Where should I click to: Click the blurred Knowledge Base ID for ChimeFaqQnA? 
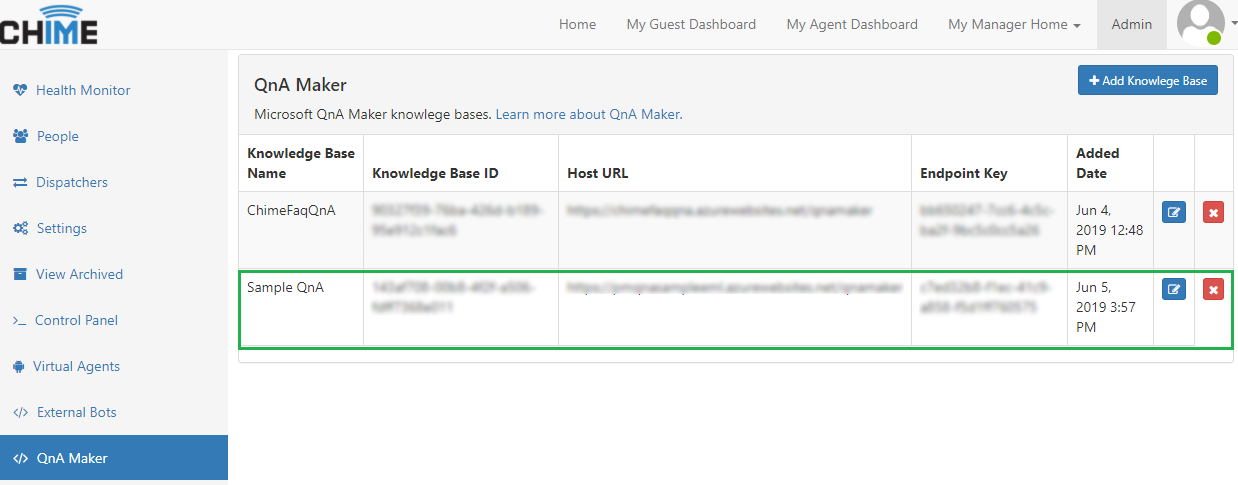[457, 220]
